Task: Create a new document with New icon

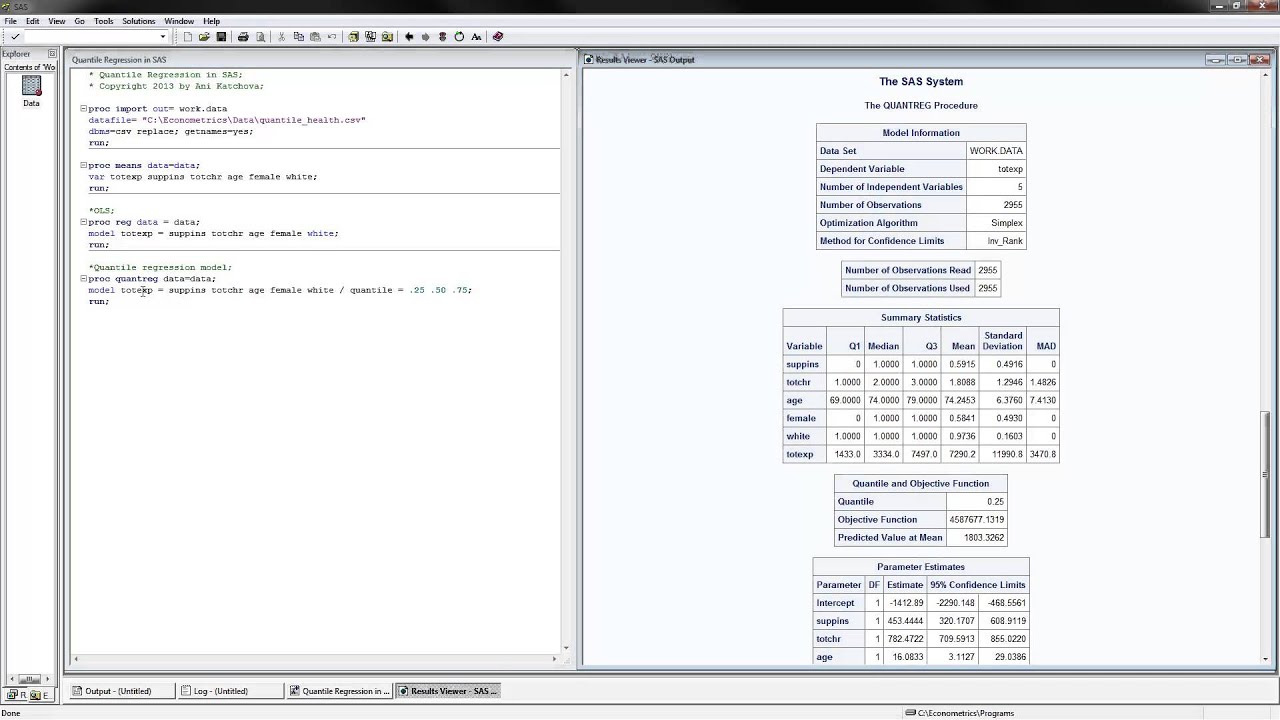Action: click(x=187, y=37)
